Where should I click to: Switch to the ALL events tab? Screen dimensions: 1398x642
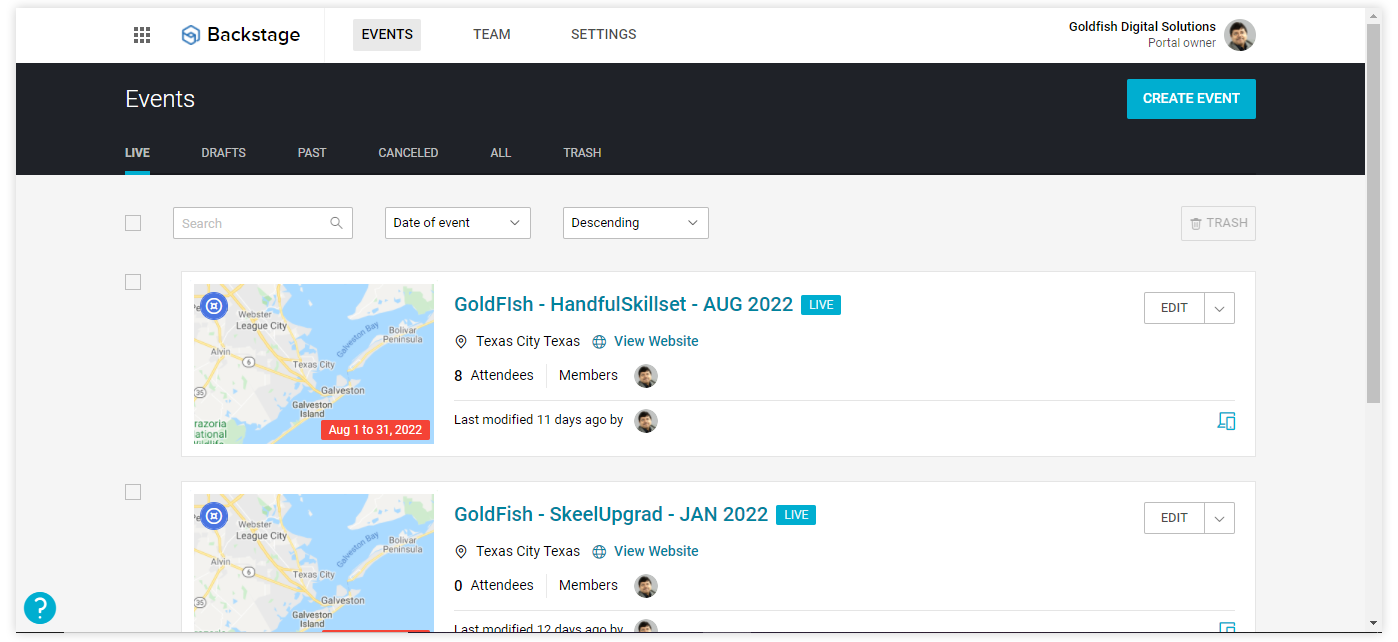pos(501,153)
